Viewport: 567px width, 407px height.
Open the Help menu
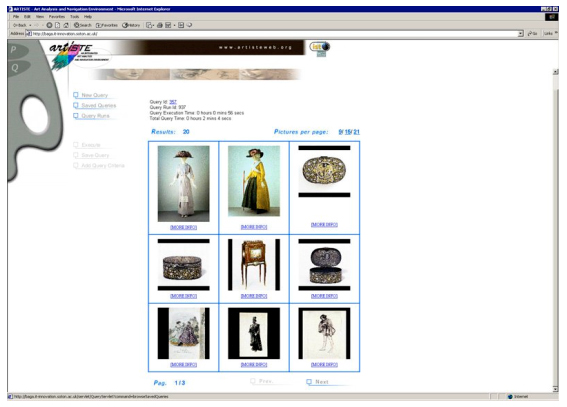[x=88, y=17]
